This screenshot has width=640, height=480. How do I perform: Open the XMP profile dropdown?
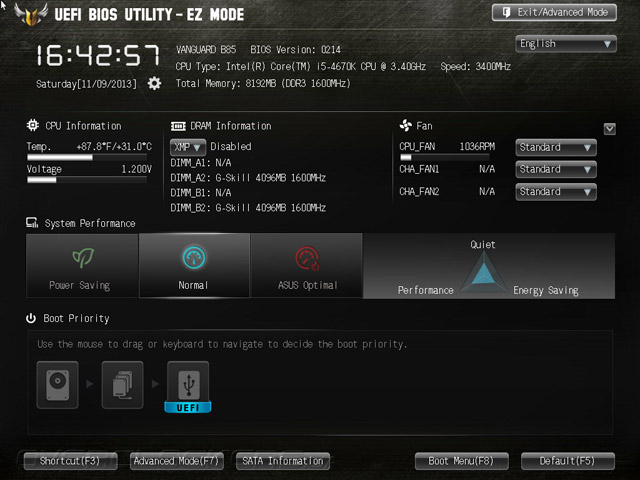(x=188, y=147)
